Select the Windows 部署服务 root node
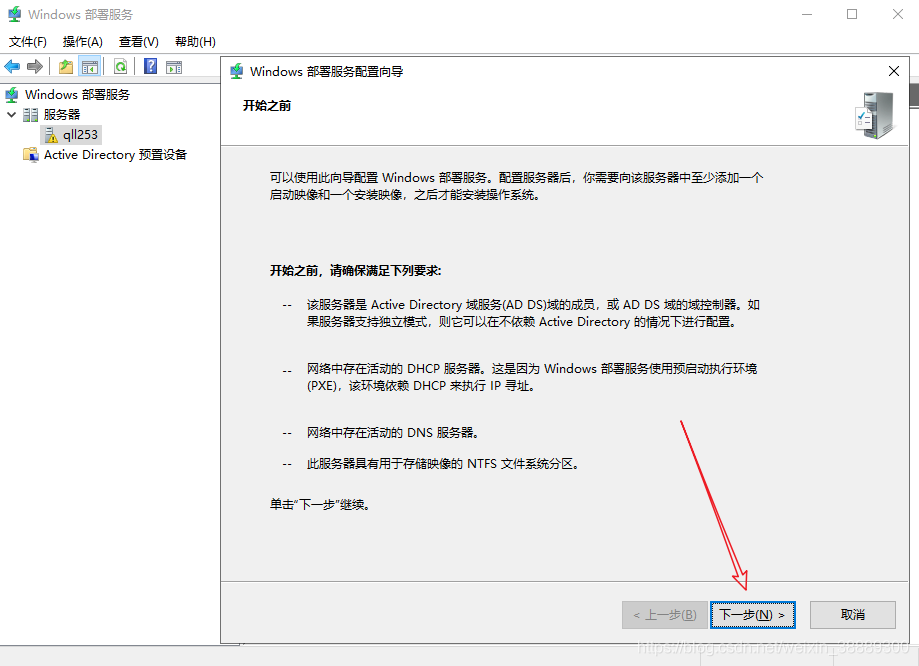This screenshot has height=666, width=919. tap(77, 95)
